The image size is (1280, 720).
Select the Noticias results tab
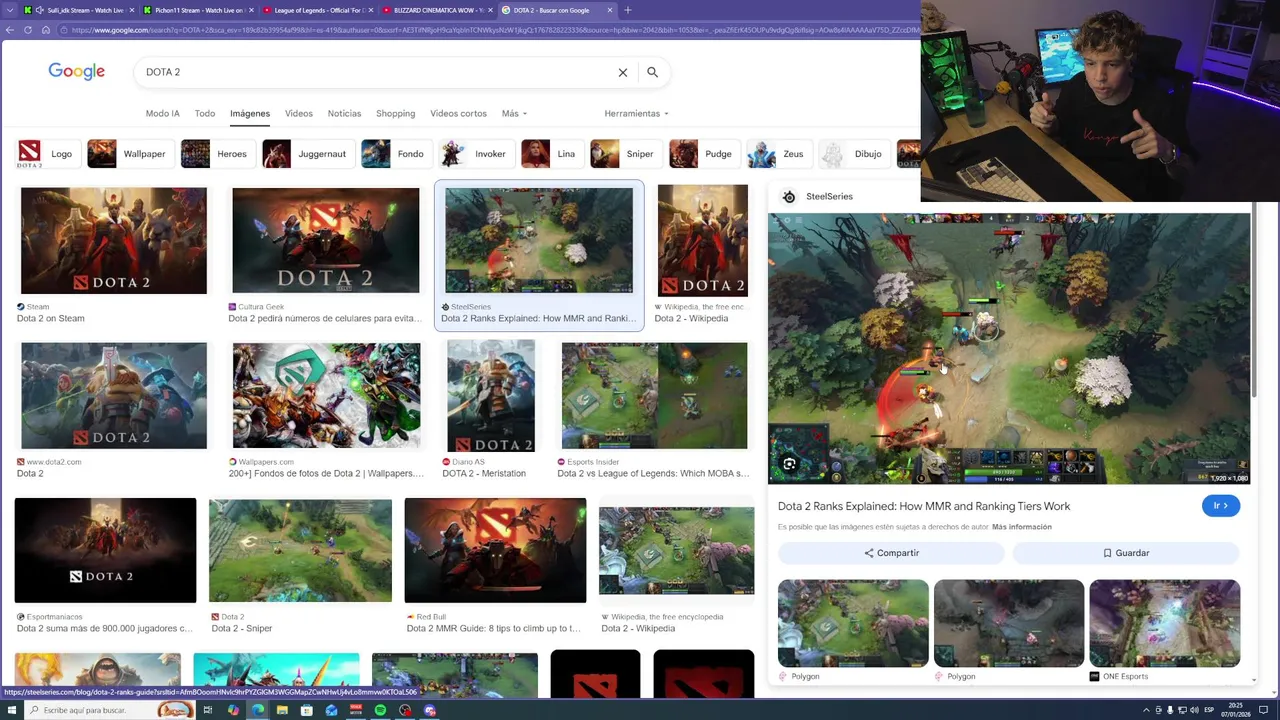pyautogui.click(x=344, y=113)
